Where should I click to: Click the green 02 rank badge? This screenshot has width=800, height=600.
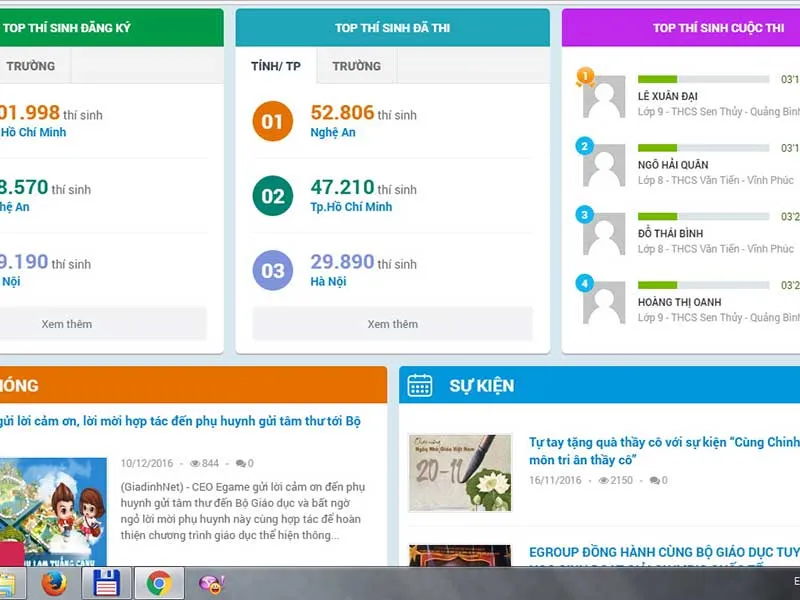[272, 196]
